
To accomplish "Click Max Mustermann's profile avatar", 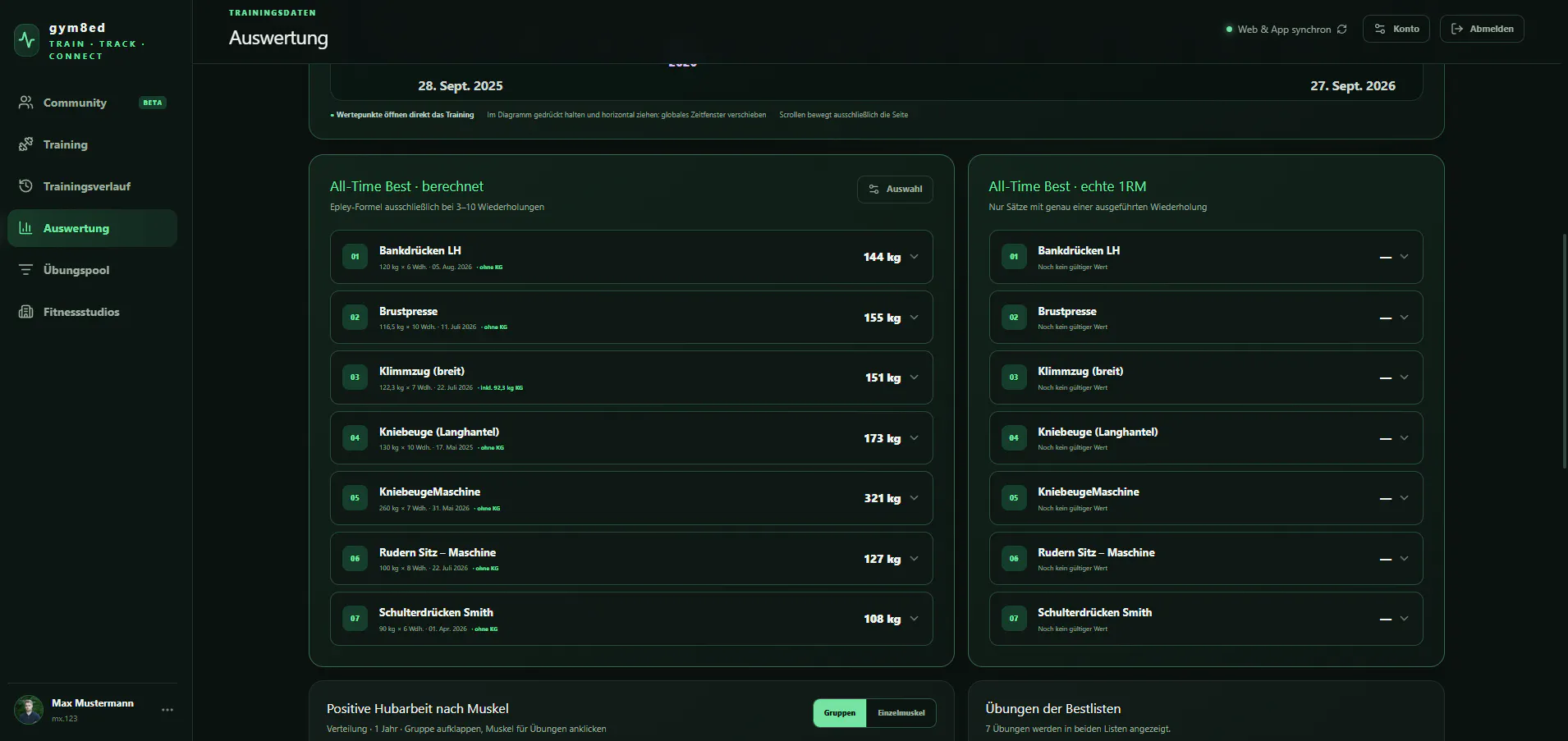I will click(x=29, y=710).
